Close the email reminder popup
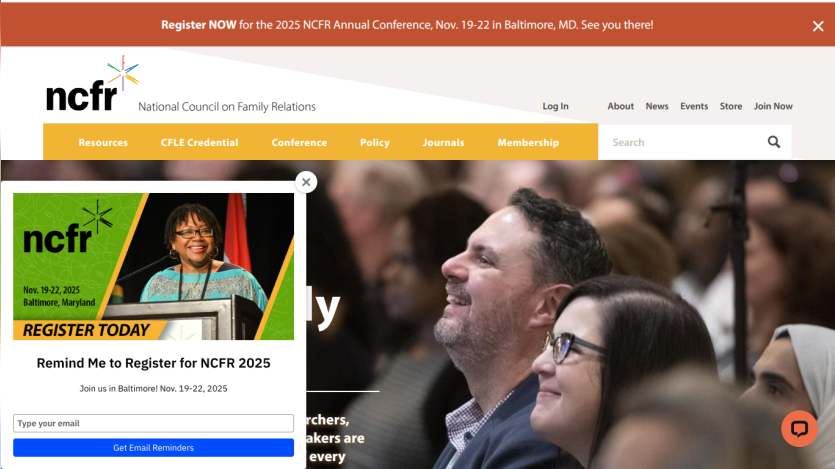 306,182
